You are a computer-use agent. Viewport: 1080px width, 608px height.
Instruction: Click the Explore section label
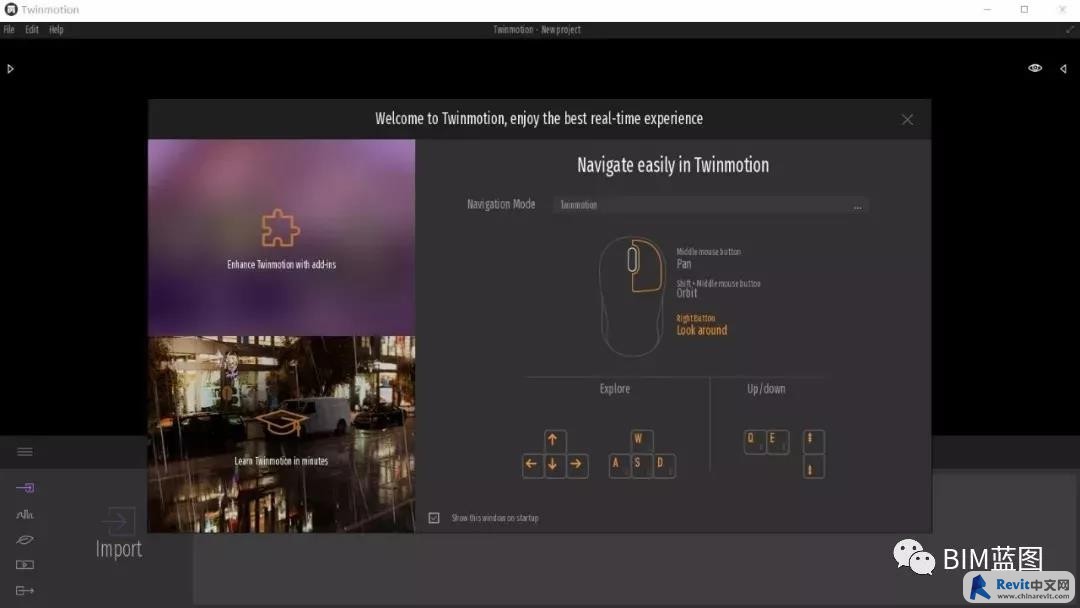614,389
